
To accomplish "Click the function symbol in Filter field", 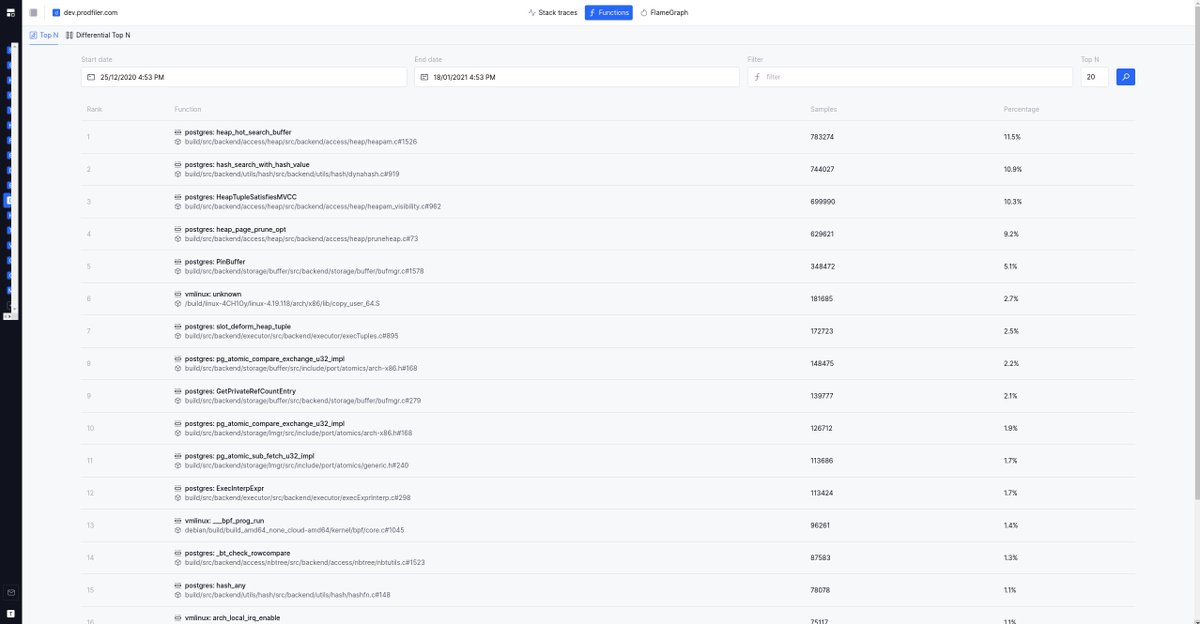I will [757, 77].
